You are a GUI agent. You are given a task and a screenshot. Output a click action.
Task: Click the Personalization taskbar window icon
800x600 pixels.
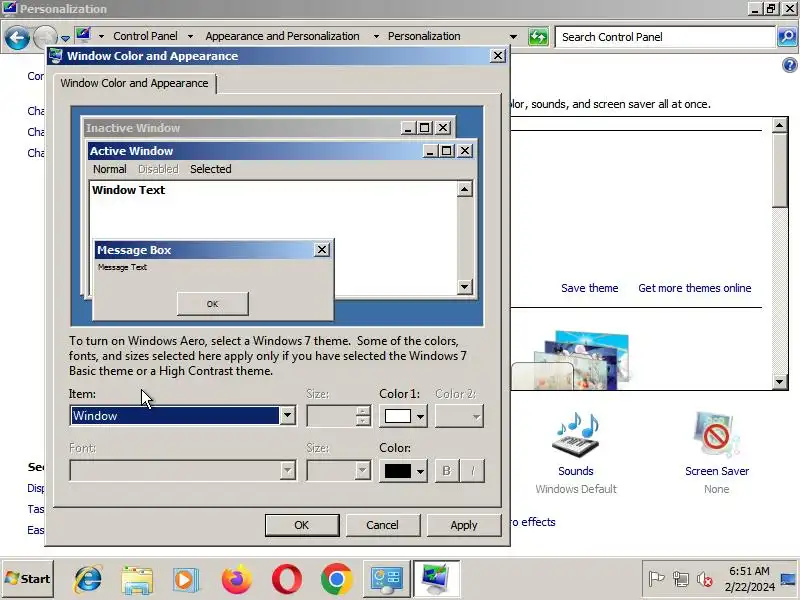[436, 579]
